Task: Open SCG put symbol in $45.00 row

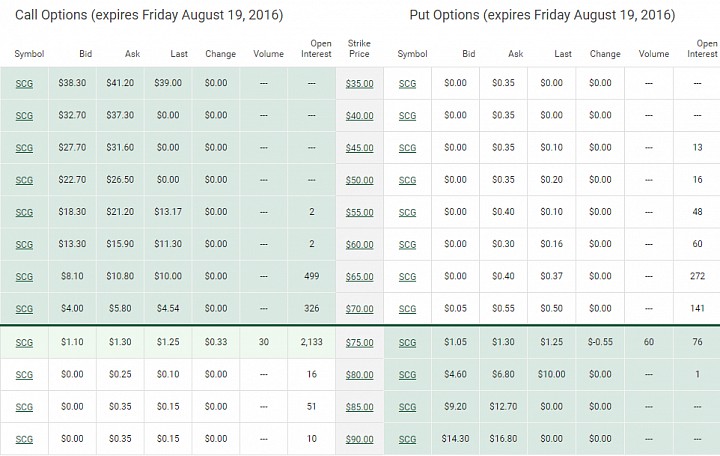Action: tap(407, 148)
